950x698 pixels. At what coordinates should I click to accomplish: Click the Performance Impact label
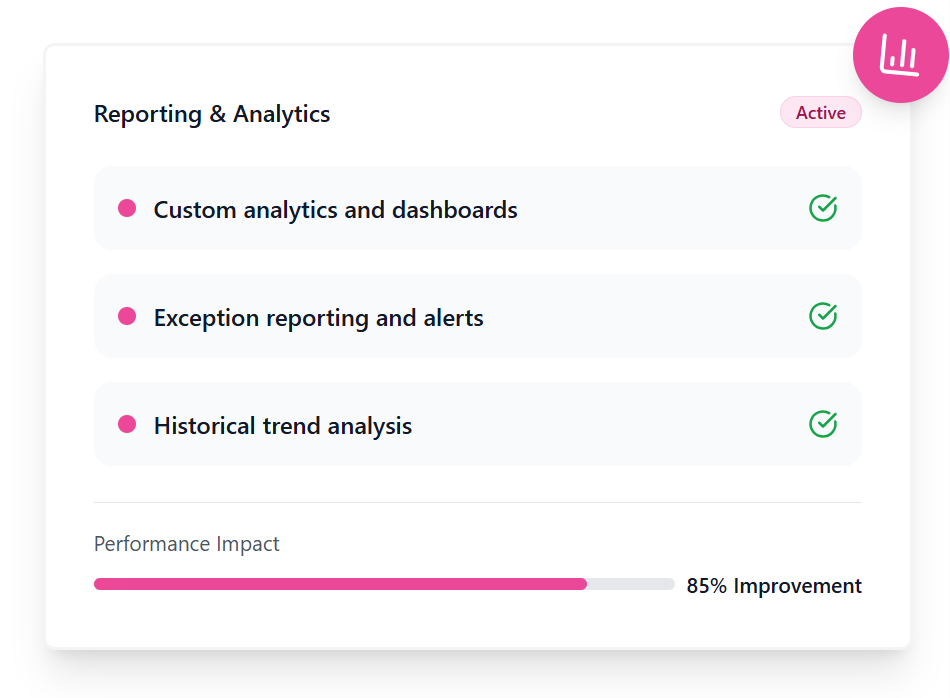coord(187,544)
